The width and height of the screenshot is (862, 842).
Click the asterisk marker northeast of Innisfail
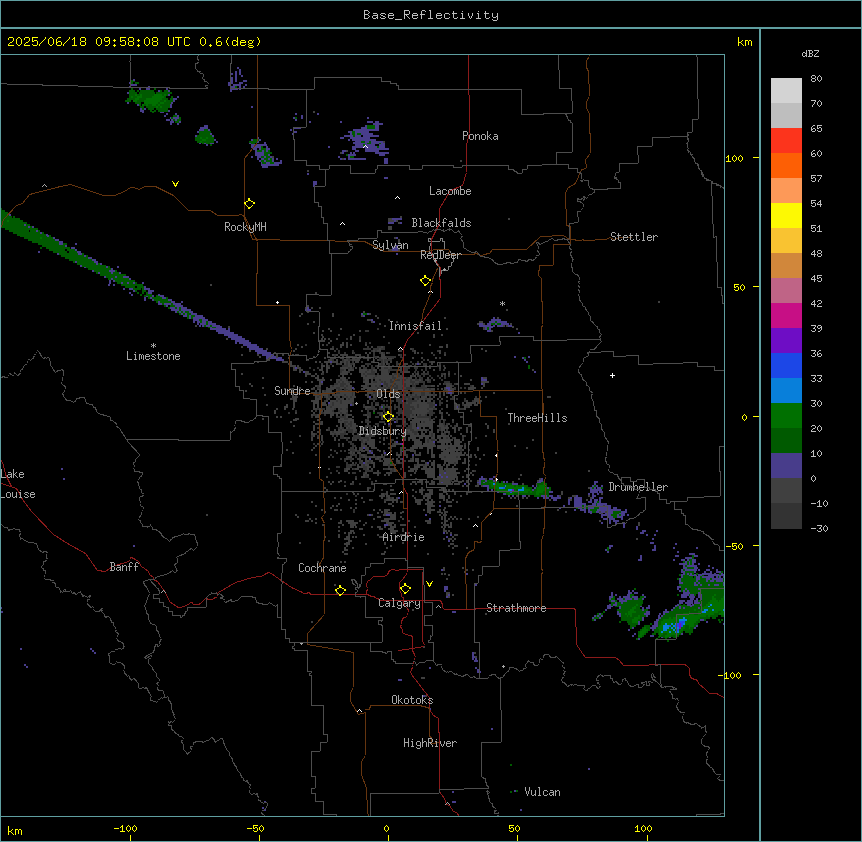point(502,303)
